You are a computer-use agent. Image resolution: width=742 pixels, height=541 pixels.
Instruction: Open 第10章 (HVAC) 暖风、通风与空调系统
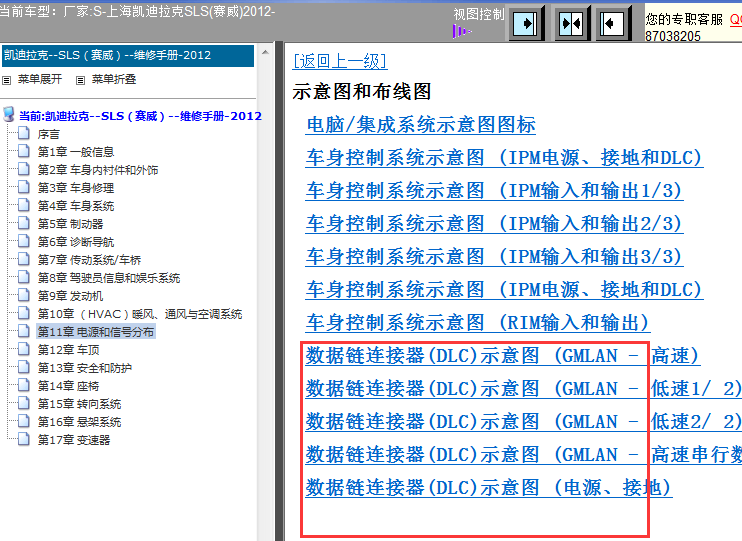coord(140,314)
